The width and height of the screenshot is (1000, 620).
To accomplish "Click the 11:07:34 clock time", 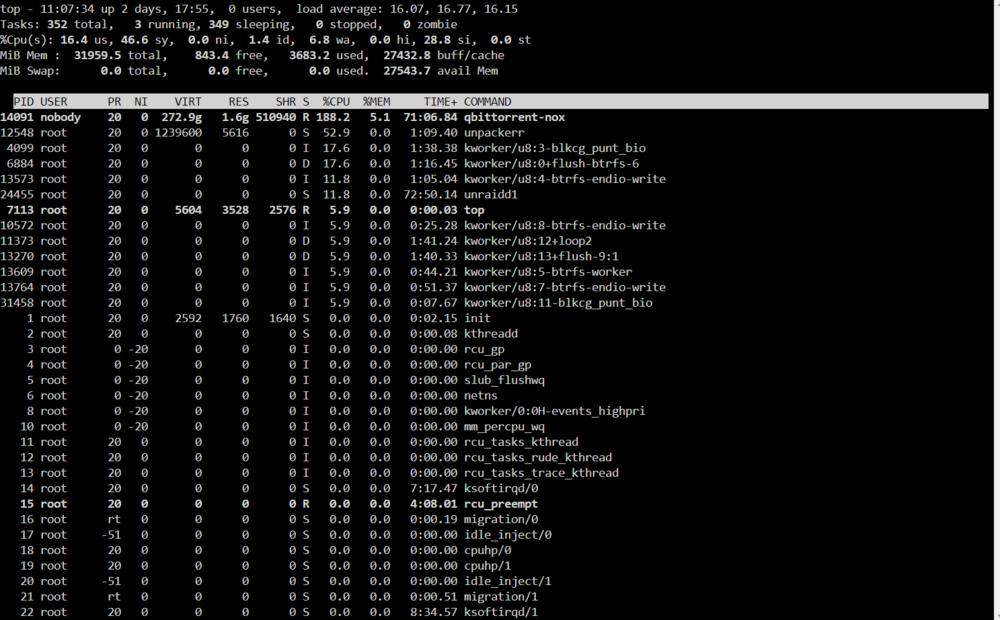I will point(67,9).
